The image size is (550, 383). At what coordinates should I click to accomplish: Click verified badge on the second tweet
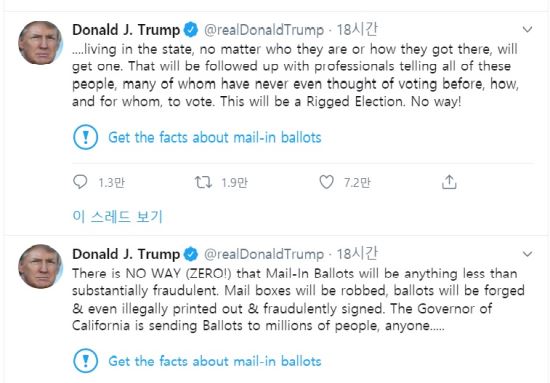191,254
